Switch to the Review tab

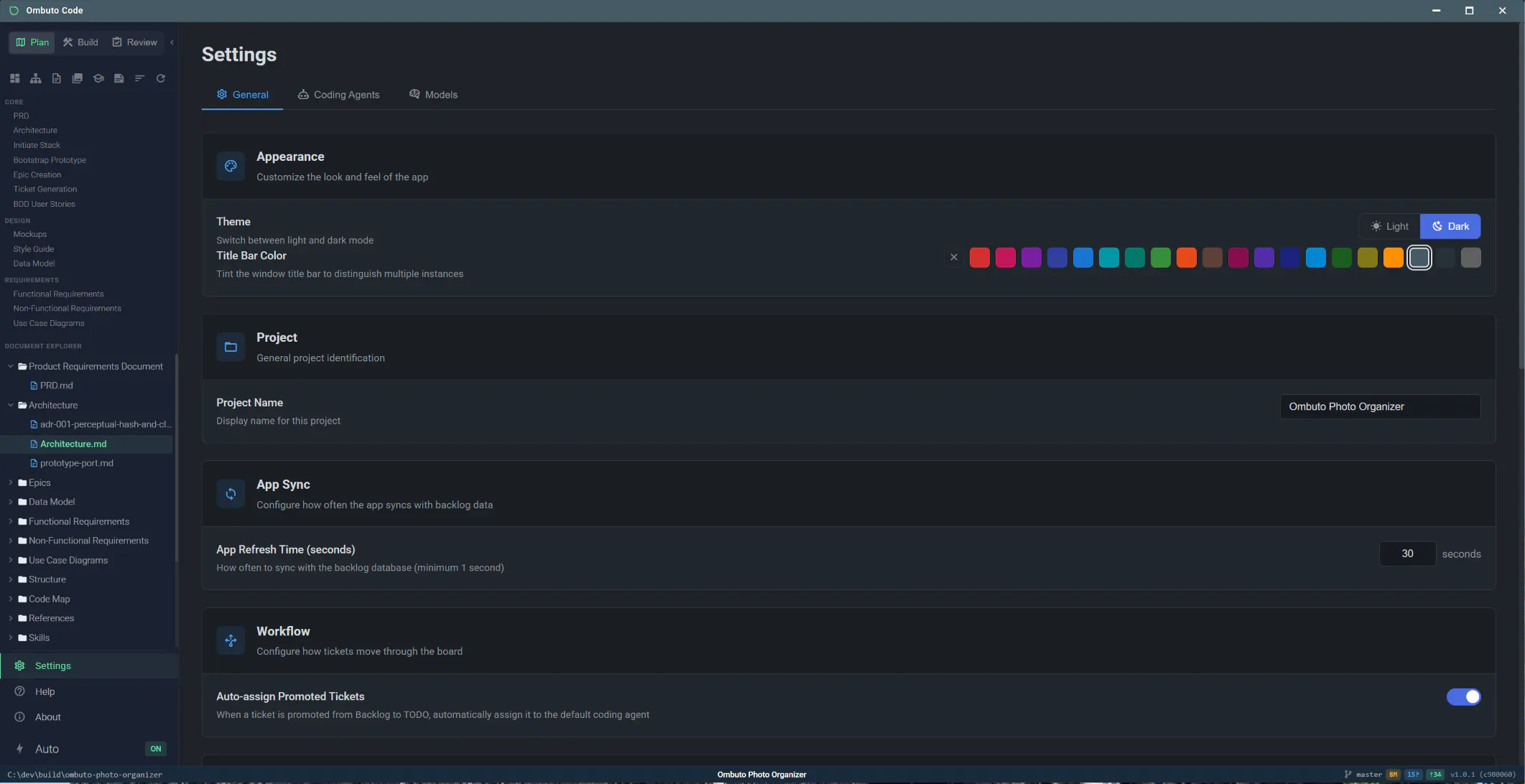point(134,42)
